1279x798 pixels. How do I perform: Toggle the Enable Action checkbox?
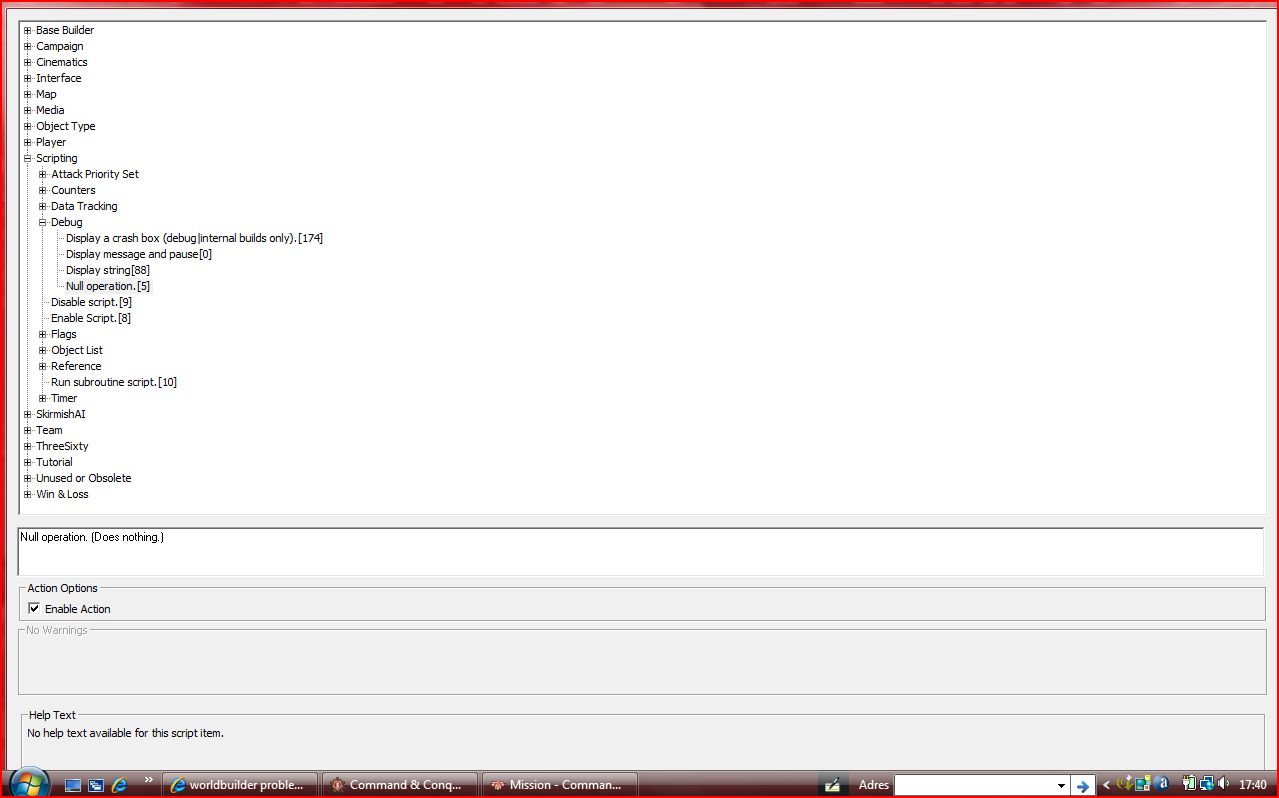34,608
